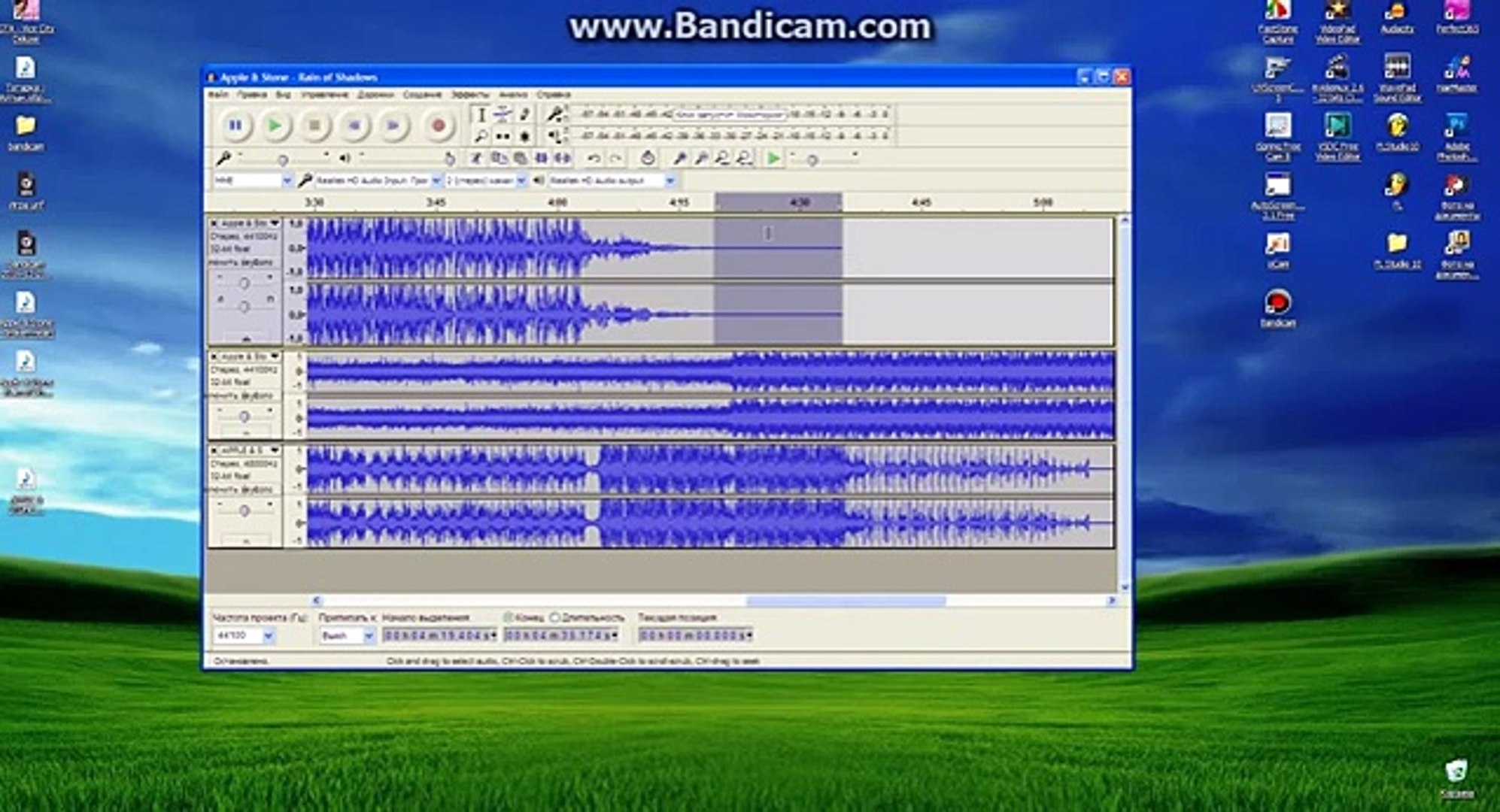Click the selection start time field
The height and width of the screenshot is (812, 1500).
[440, 636]
